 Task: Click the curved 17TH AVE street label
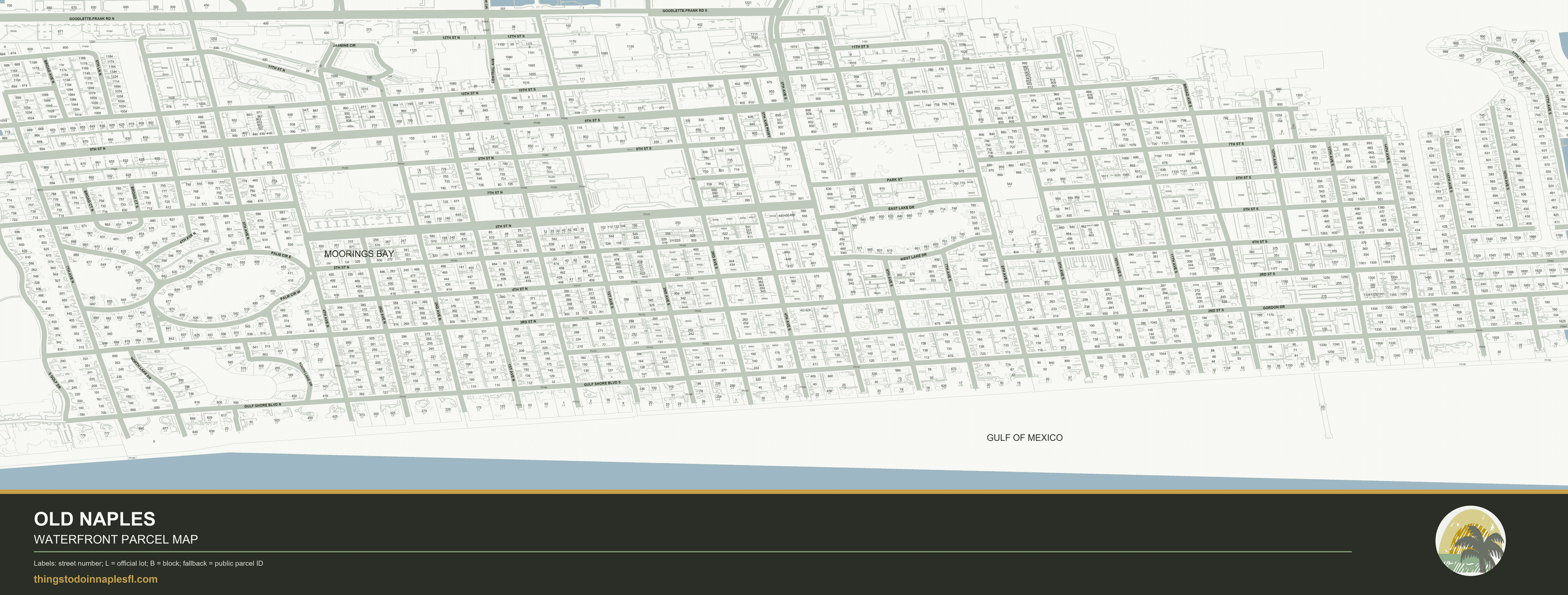pos(1519,57)
